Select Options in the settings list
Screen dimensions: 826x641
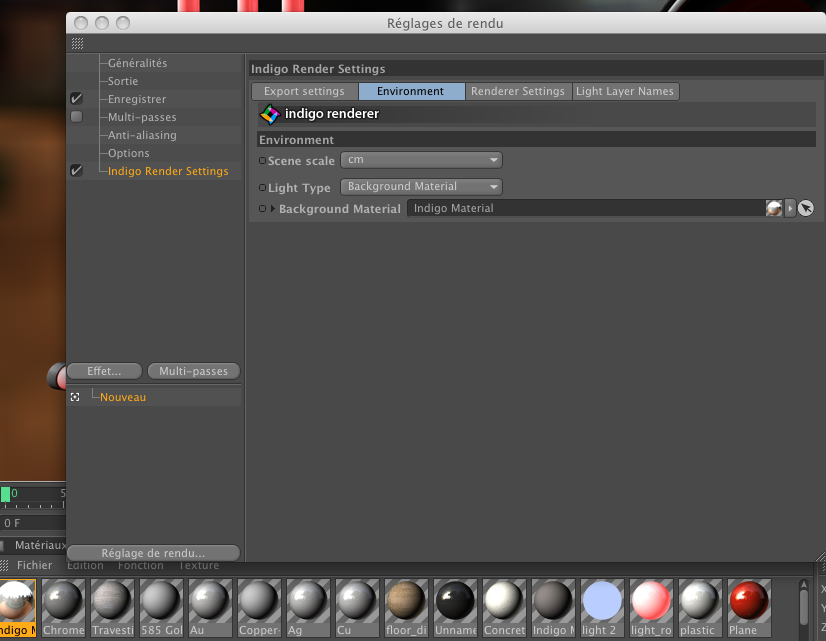coord(129,153)
